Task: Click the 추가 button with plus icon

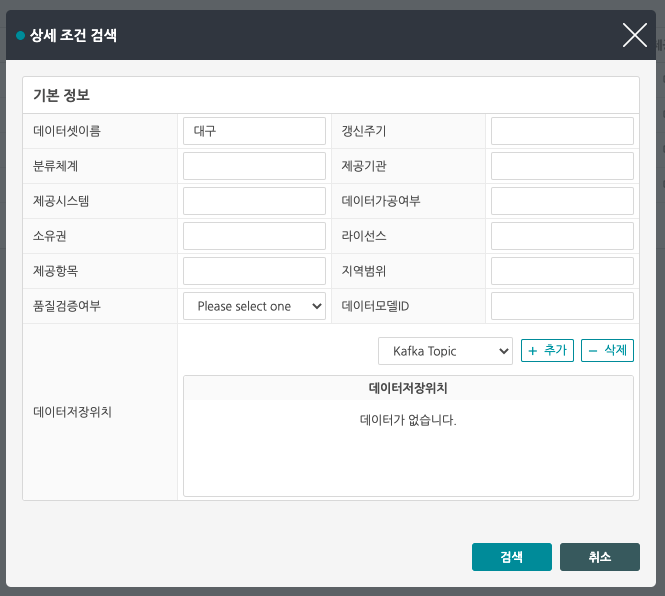Action: pos(547,350)
